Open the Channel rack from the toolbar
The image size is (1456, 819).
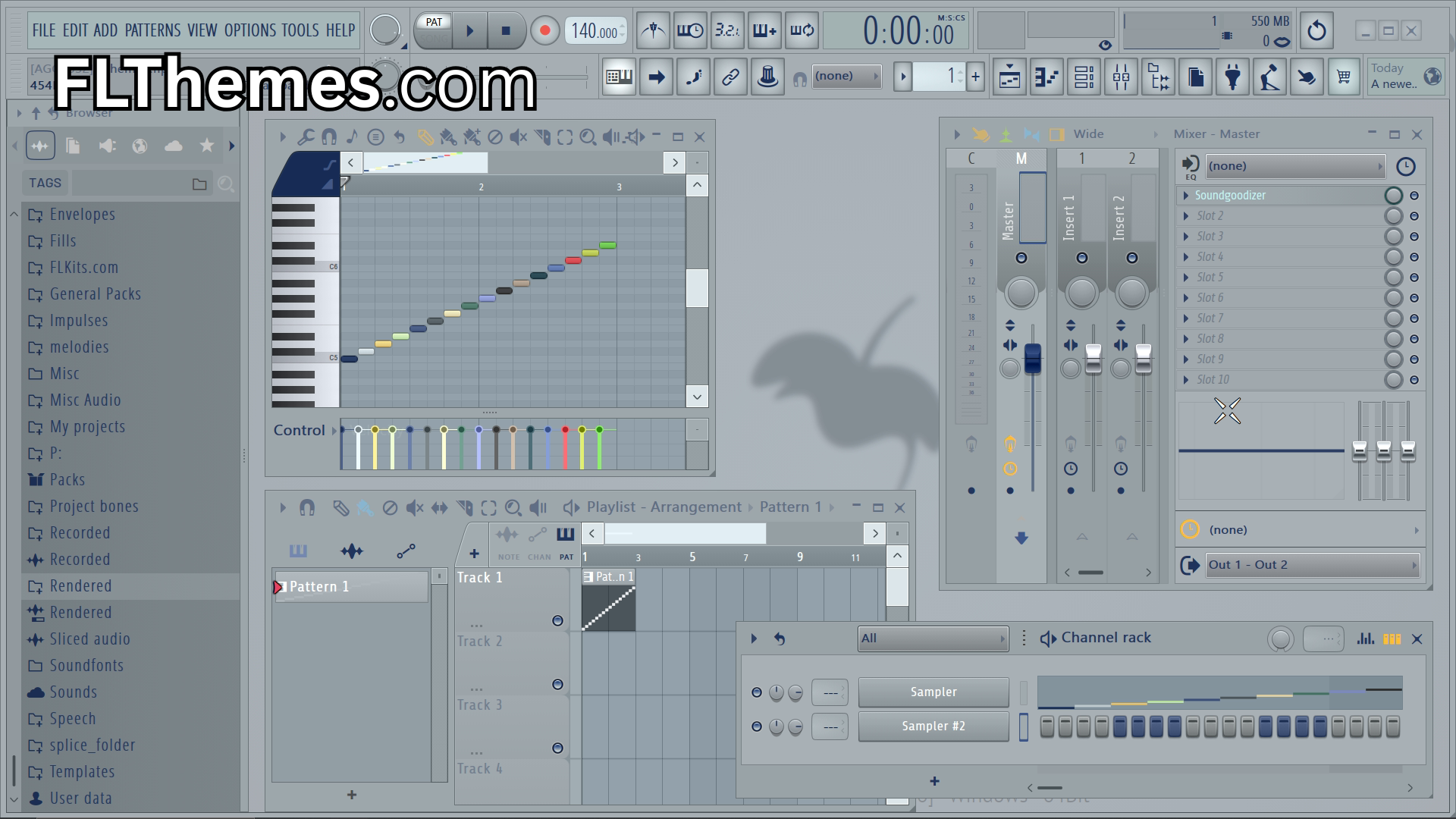point(1084,77)
